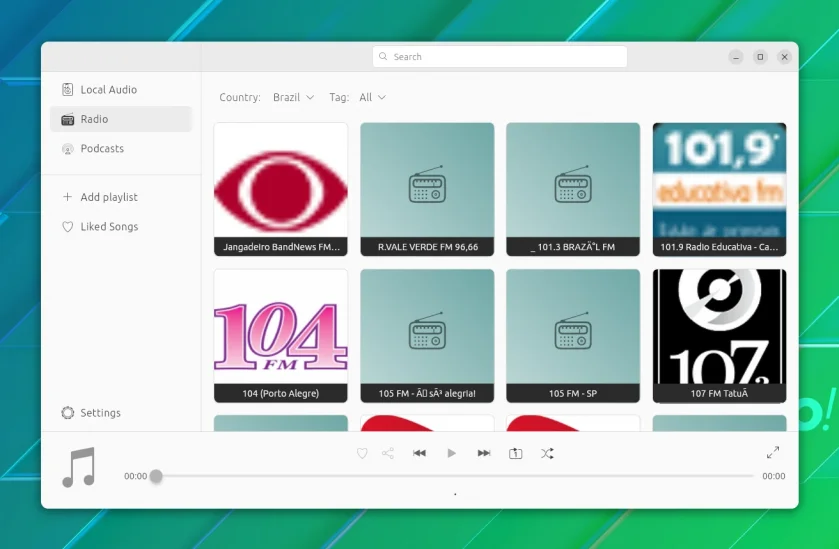Image resolution: width=840 pixels, height=549 pixels.
Task: Toggle repeat-one mode
Action: coord(515,454)
